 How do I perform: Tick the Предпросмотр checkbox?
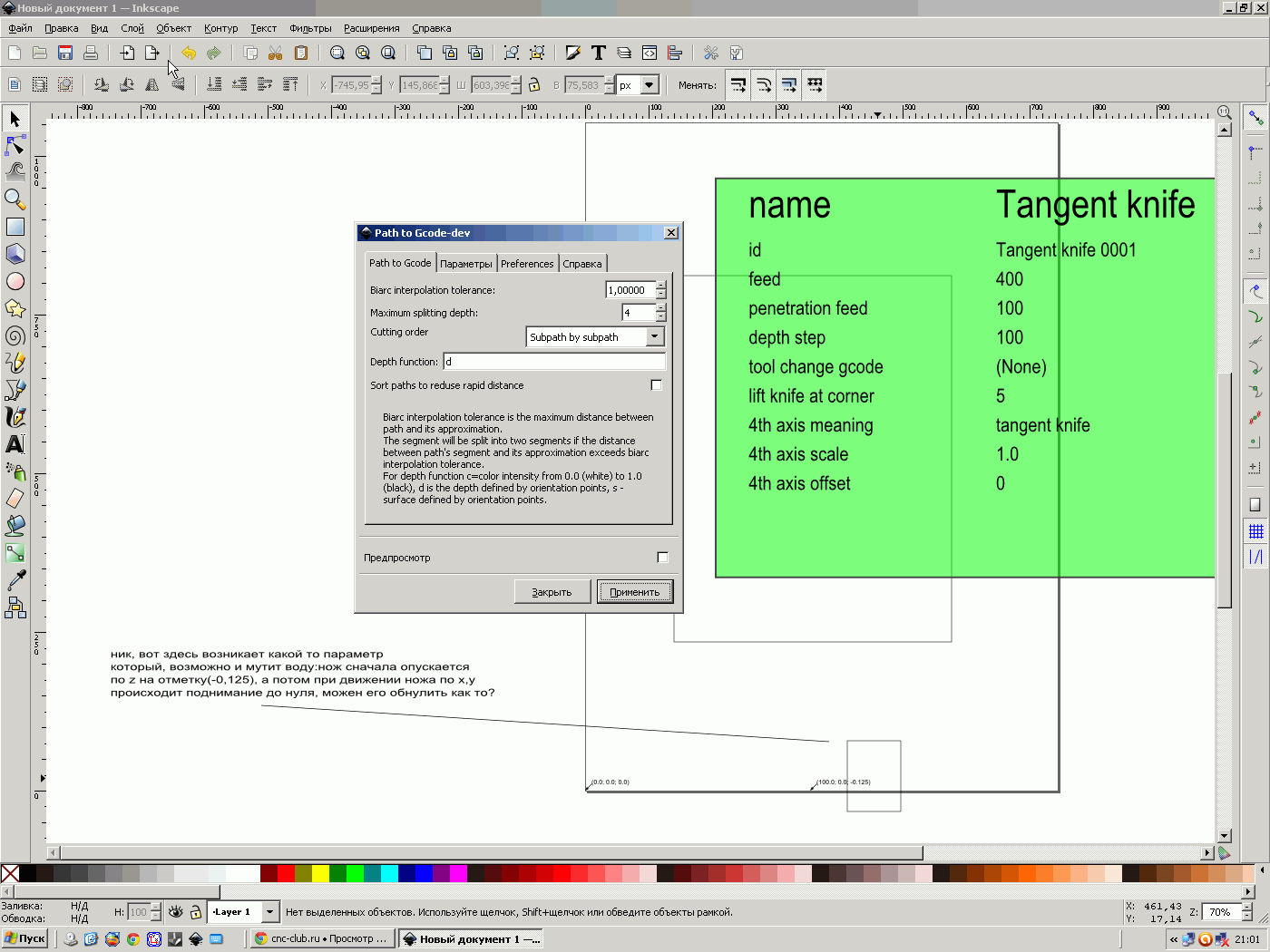(662, 558)
